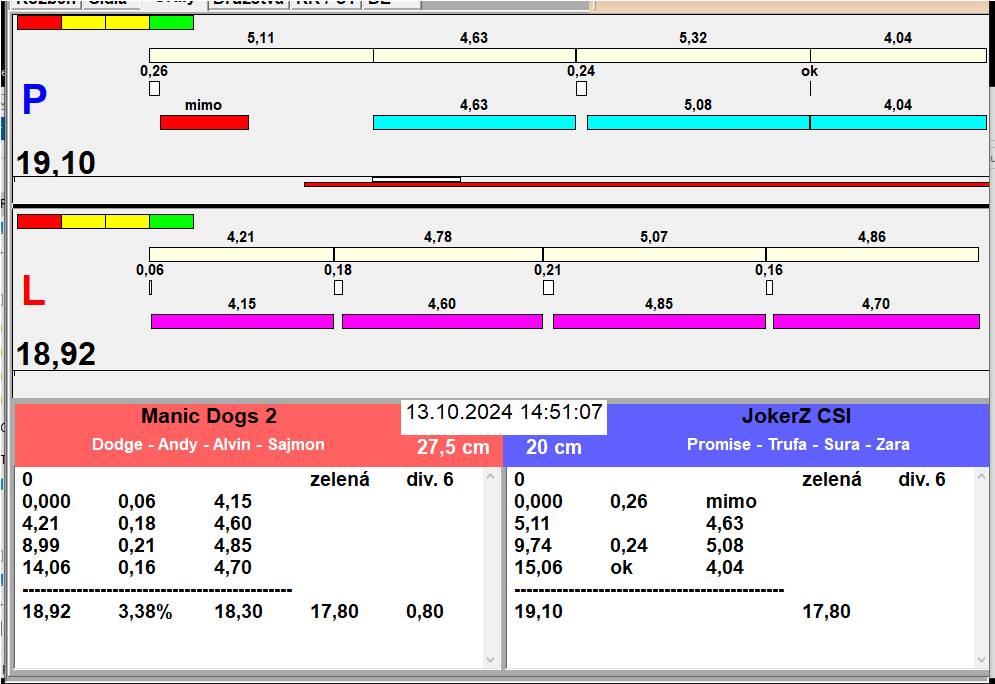Select the red 'mimo' bar in lane P

tap(204, 122)
